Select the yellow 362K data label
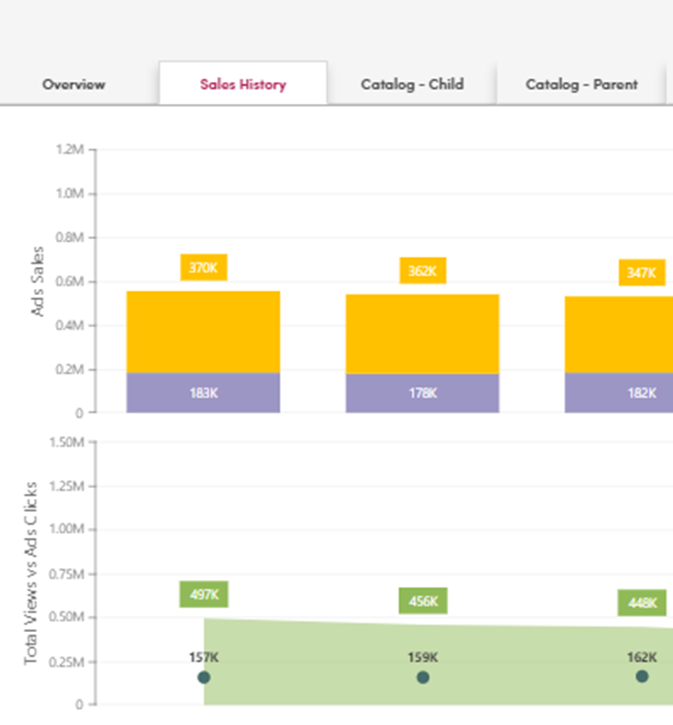This screenshot has height=725, width=673. pyautogui.click(x=422, y=271)
